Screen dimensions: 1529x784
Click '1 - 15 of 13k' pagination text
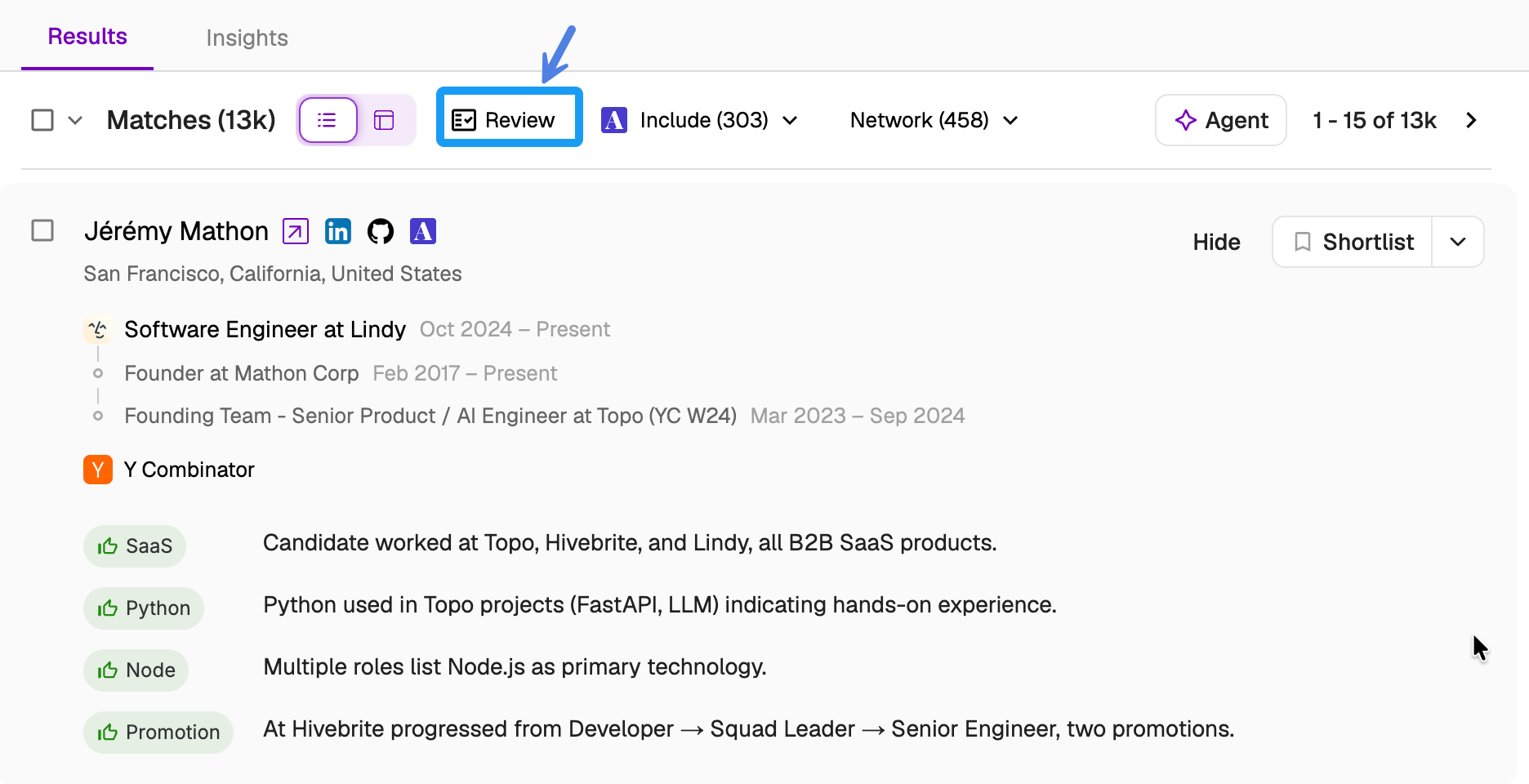coord(1374,120)
